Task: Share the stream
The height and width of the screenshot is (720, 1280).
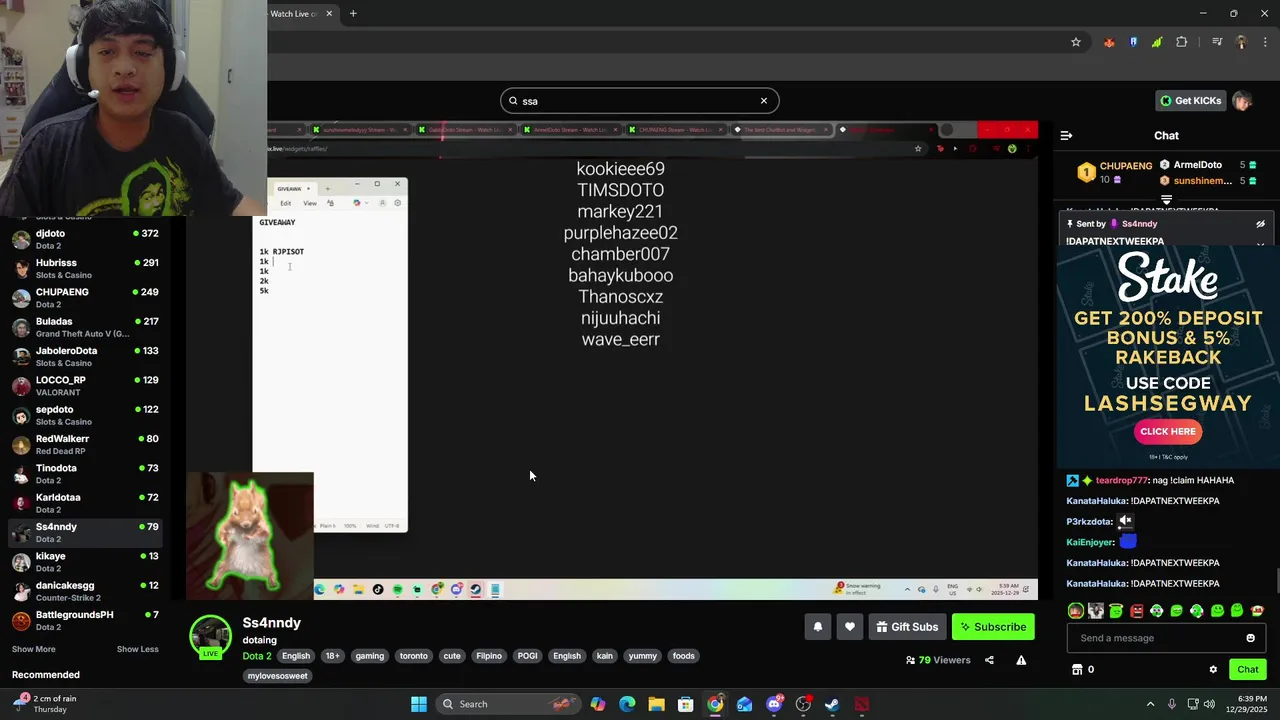Action: (989, 660)
